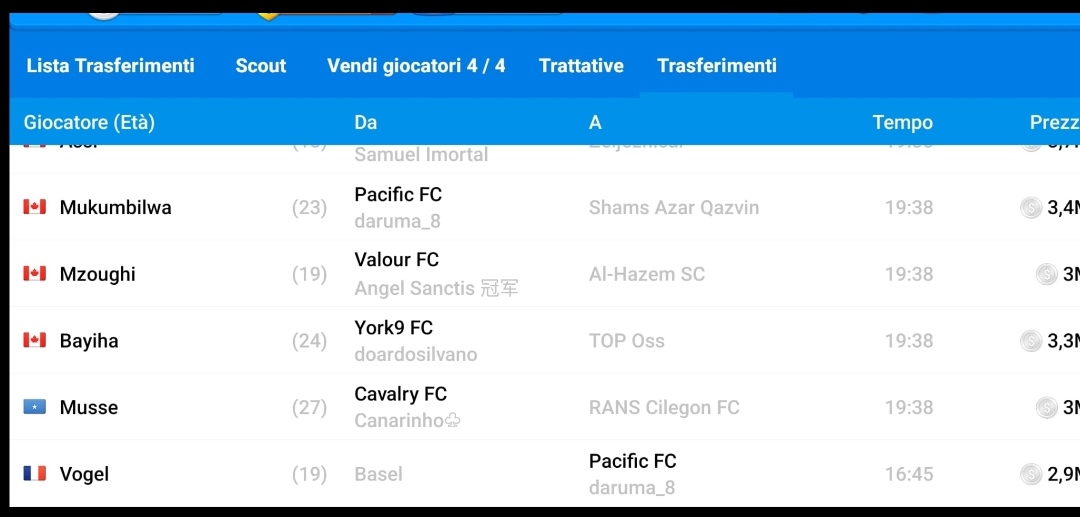Select the Vogel transfer row's Basel club
Viewport: 1080px width, 517px height.
tap(378, 474)
